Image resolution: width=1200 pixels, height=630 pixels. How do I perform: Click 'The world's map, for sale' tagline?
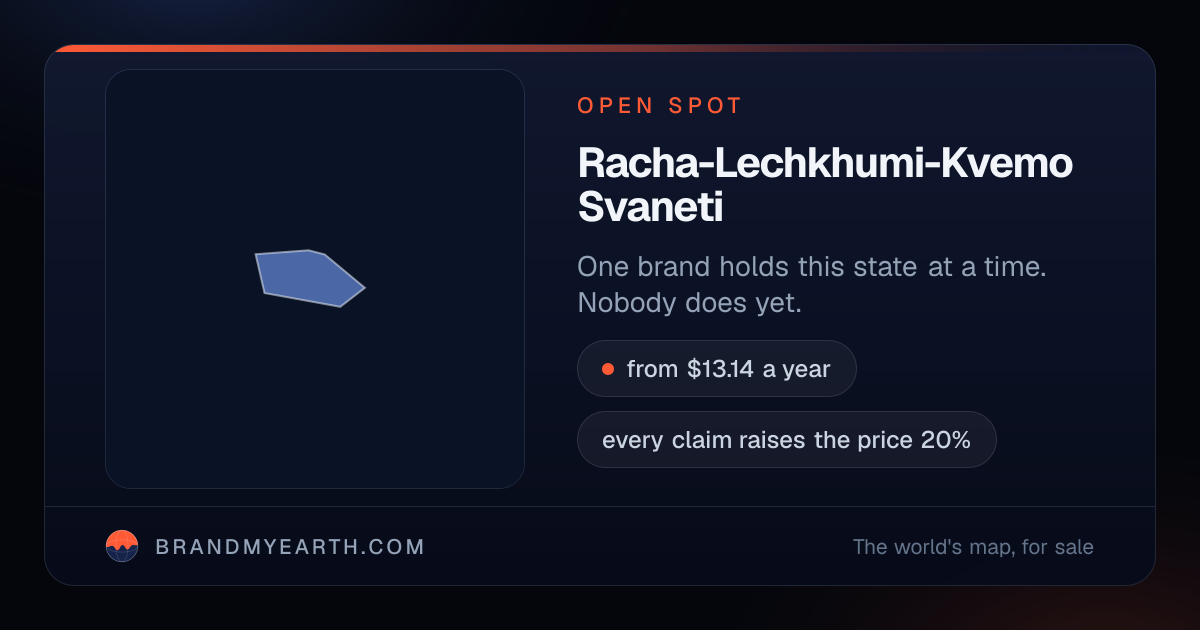[x=973, y=547]
